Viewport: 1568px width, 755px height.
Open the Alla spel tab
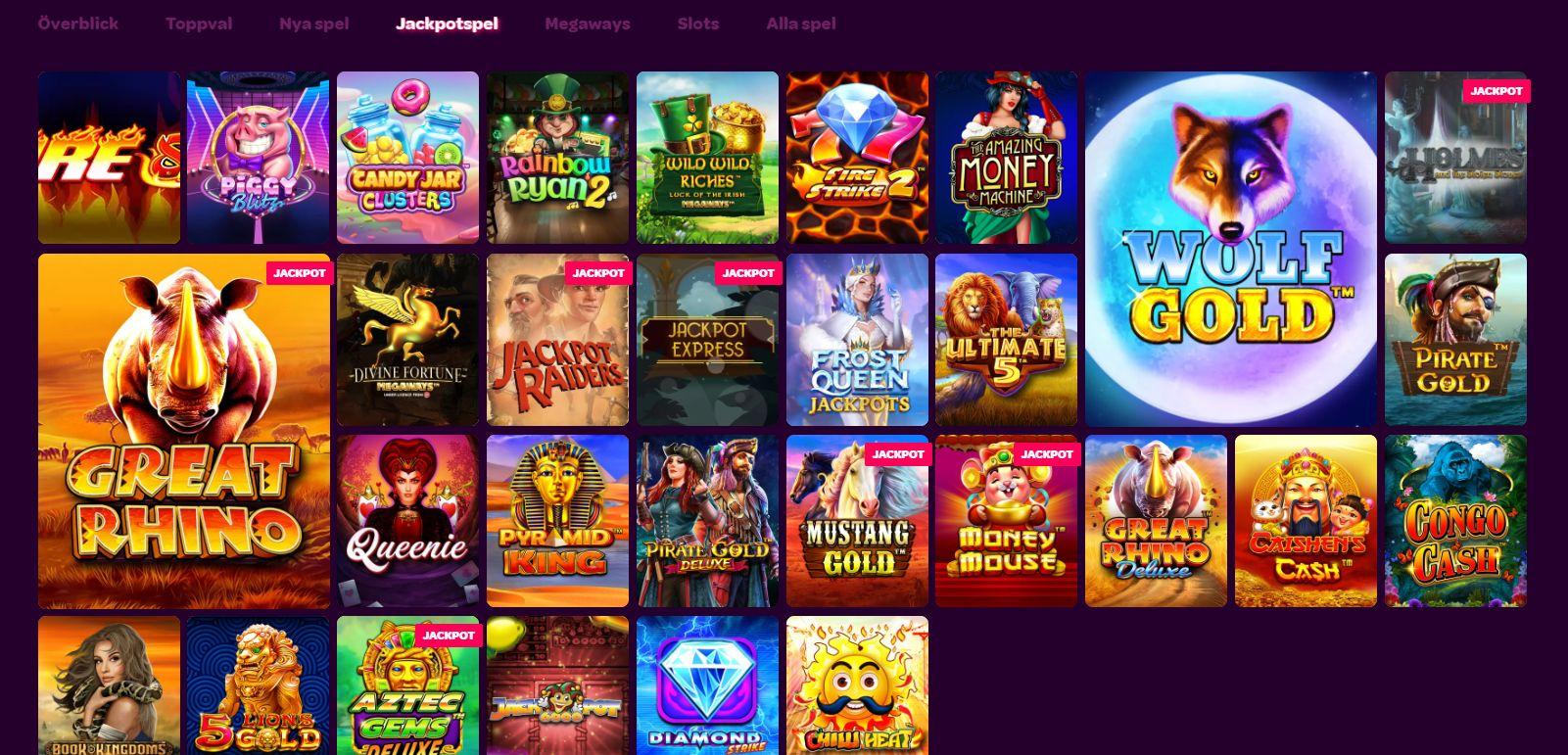(x=801, y=24)
